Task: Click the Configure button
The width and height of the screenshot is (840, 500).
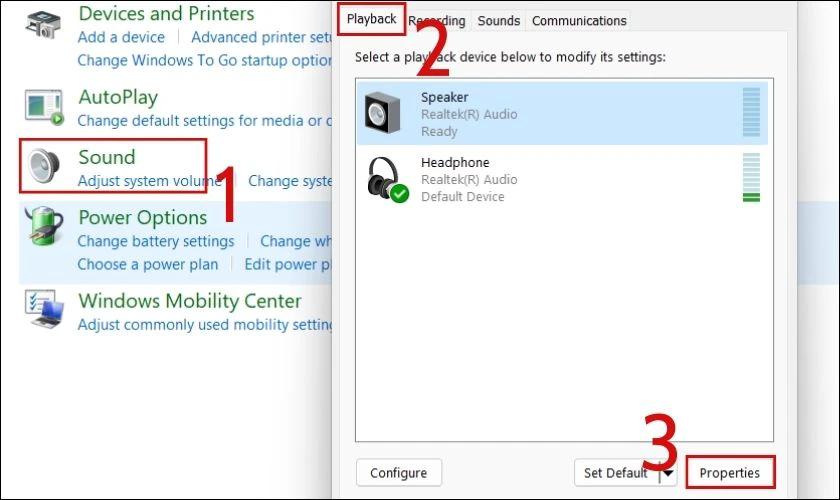Action: (x=399, y=473)
